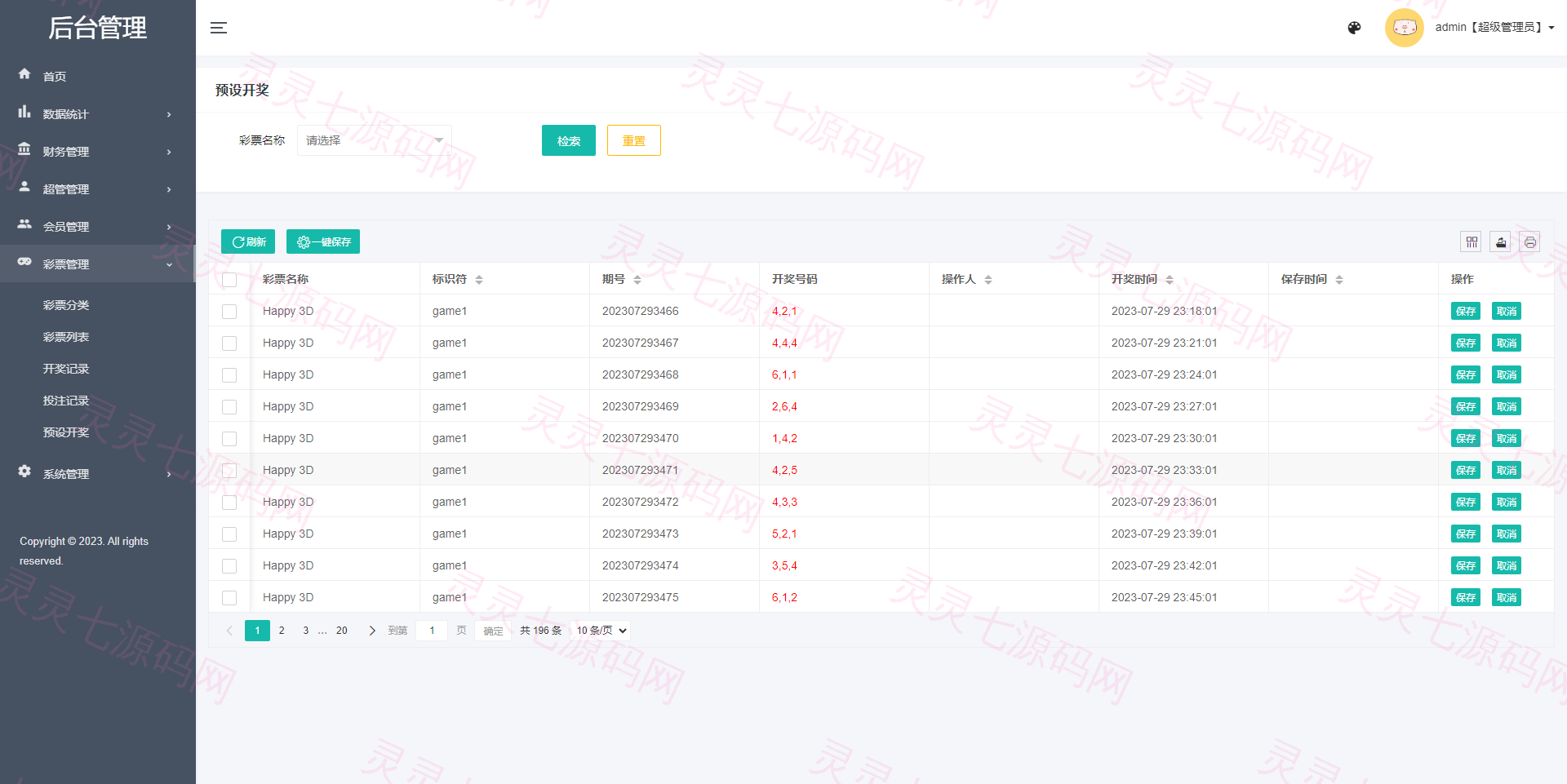The height and width of the screenshot is (784, 1567).
Task: Click the 一键保存 button
Action: coord(323,241)
